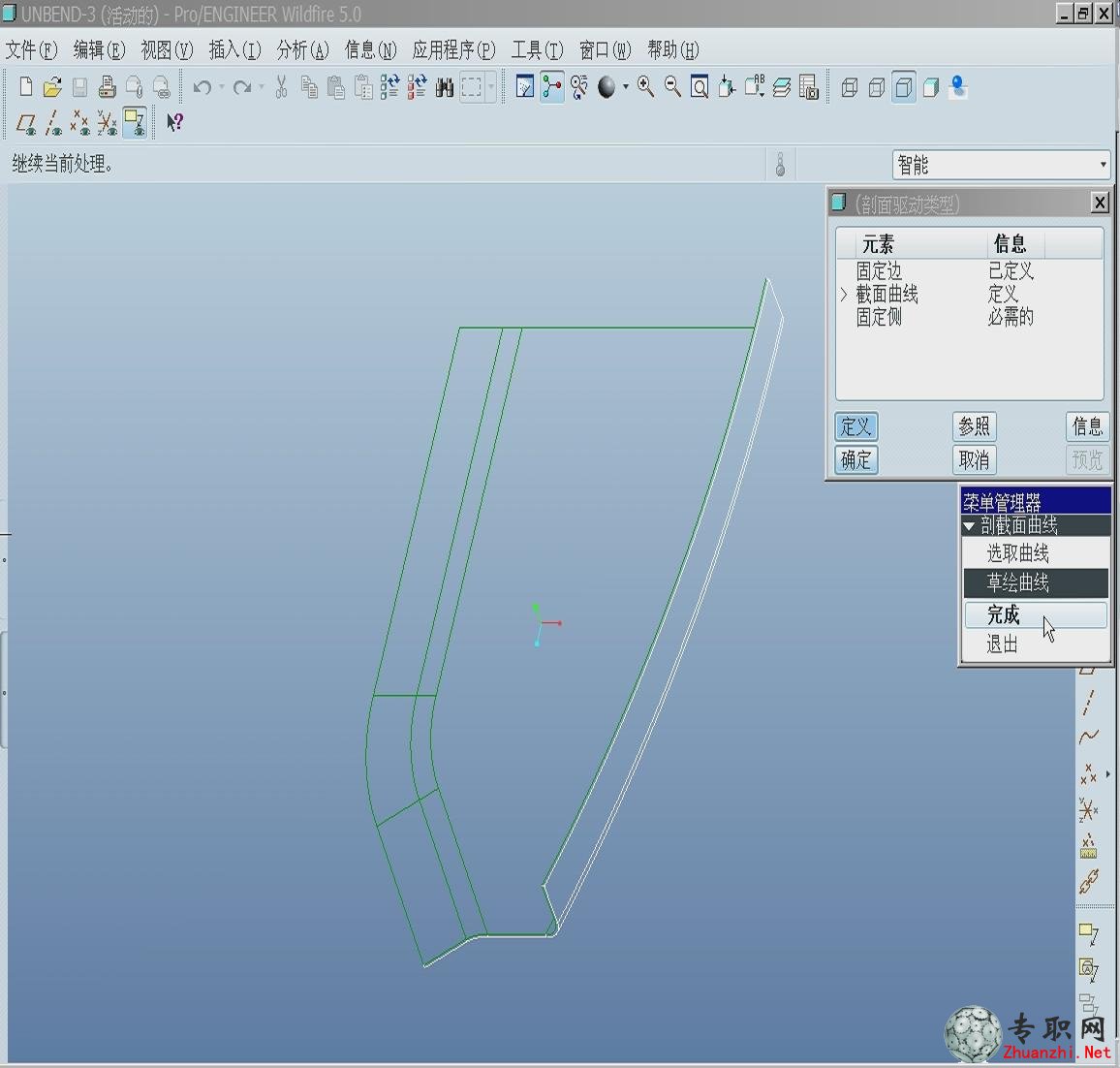
Task: Open the appearance sphere dropdown arrow
Action: tap(626, 87)
